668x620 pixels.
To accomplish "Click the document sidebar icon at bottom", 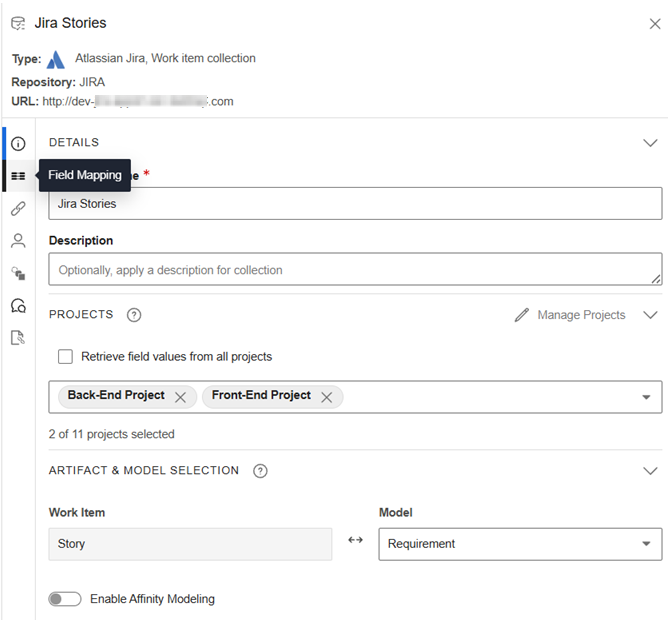I will pos(18,338).
